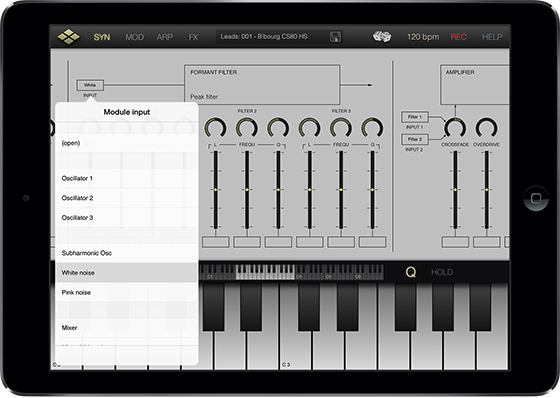The image size is (560, 398).
Task: Click the FILTER 2 FREQU knob
Action: [x=247, y=128]
